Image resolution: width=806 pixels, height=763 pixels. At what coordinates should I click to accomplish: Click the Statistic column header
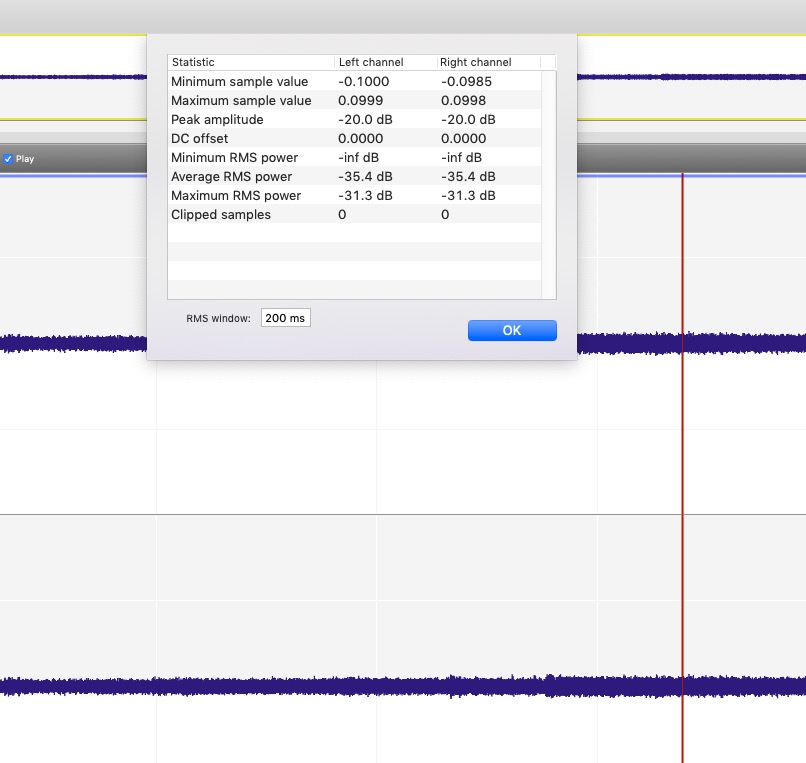pyautogui.click(x=251, y=62)
